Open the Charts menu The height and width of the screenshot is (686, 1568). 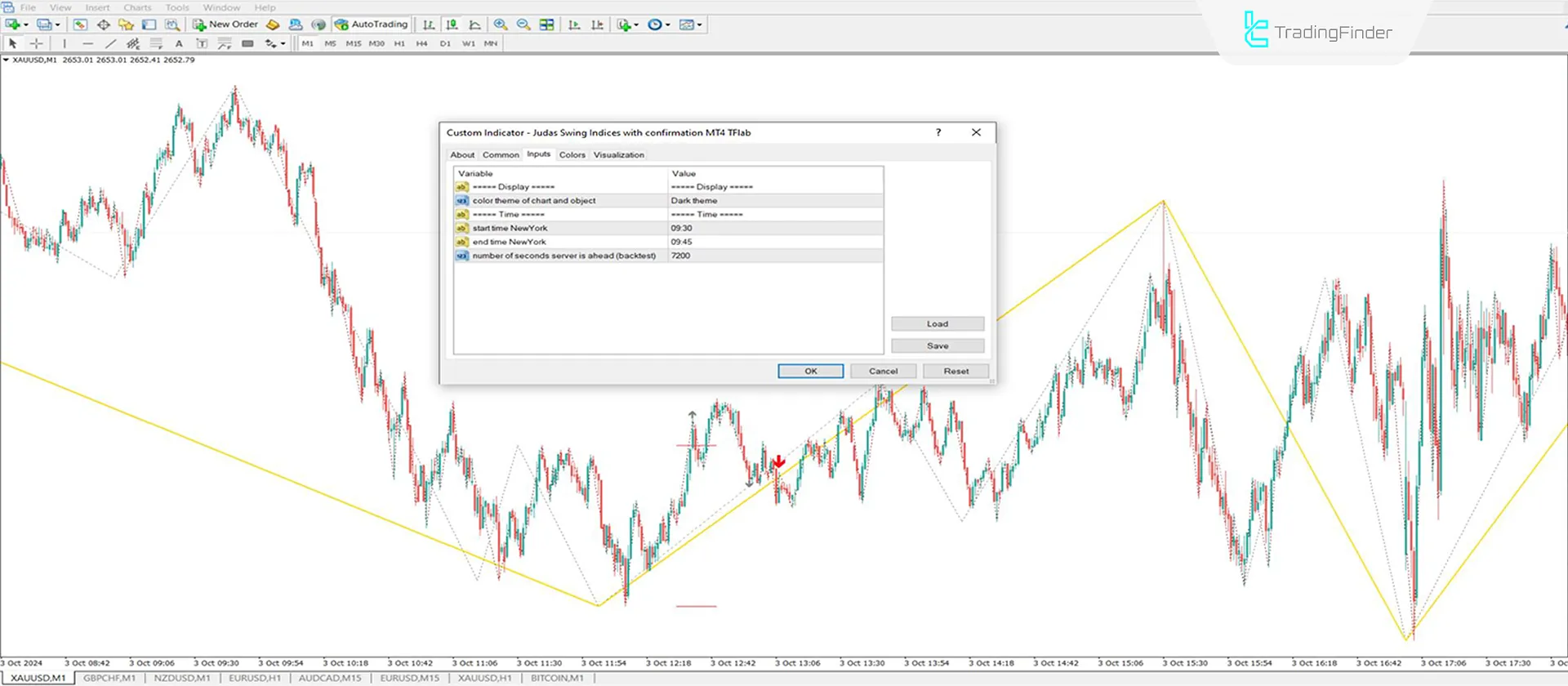point(137,7)
